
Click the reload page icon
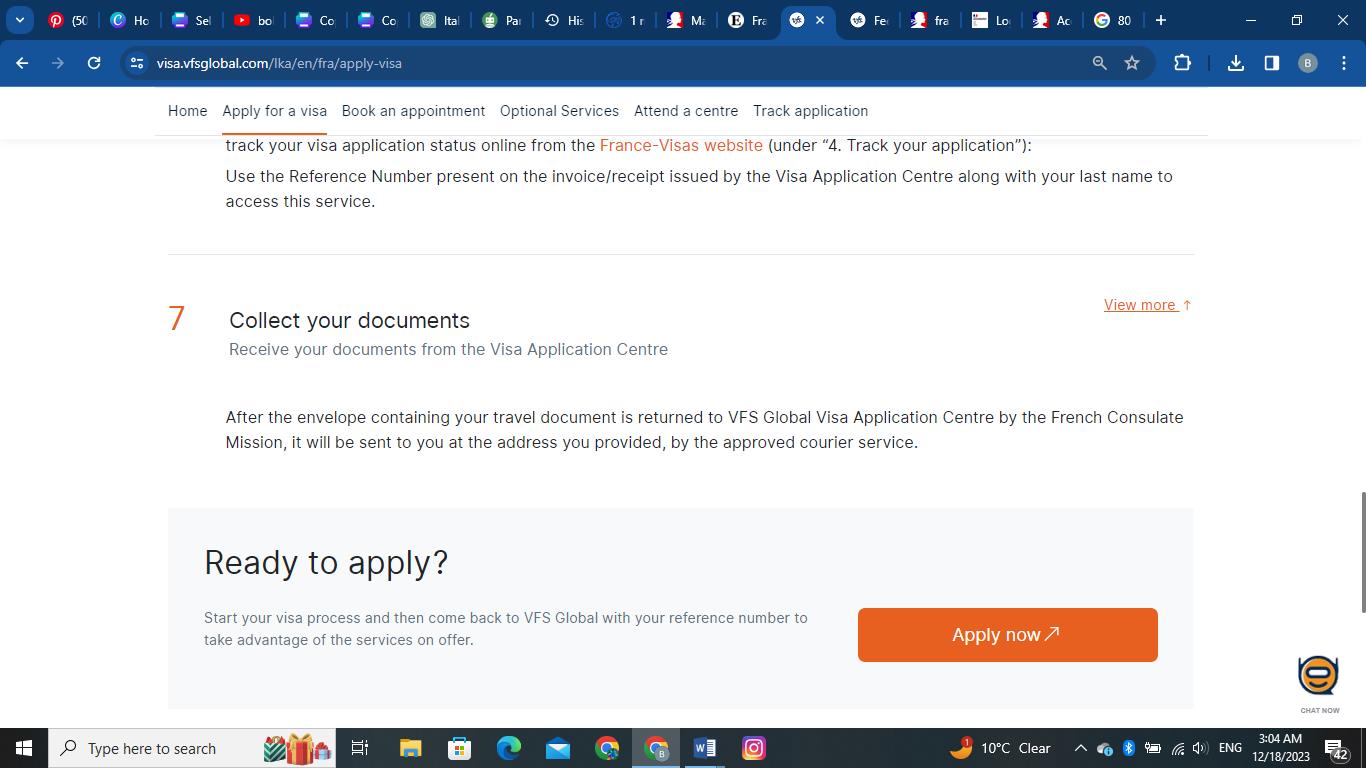pos(94,63)
